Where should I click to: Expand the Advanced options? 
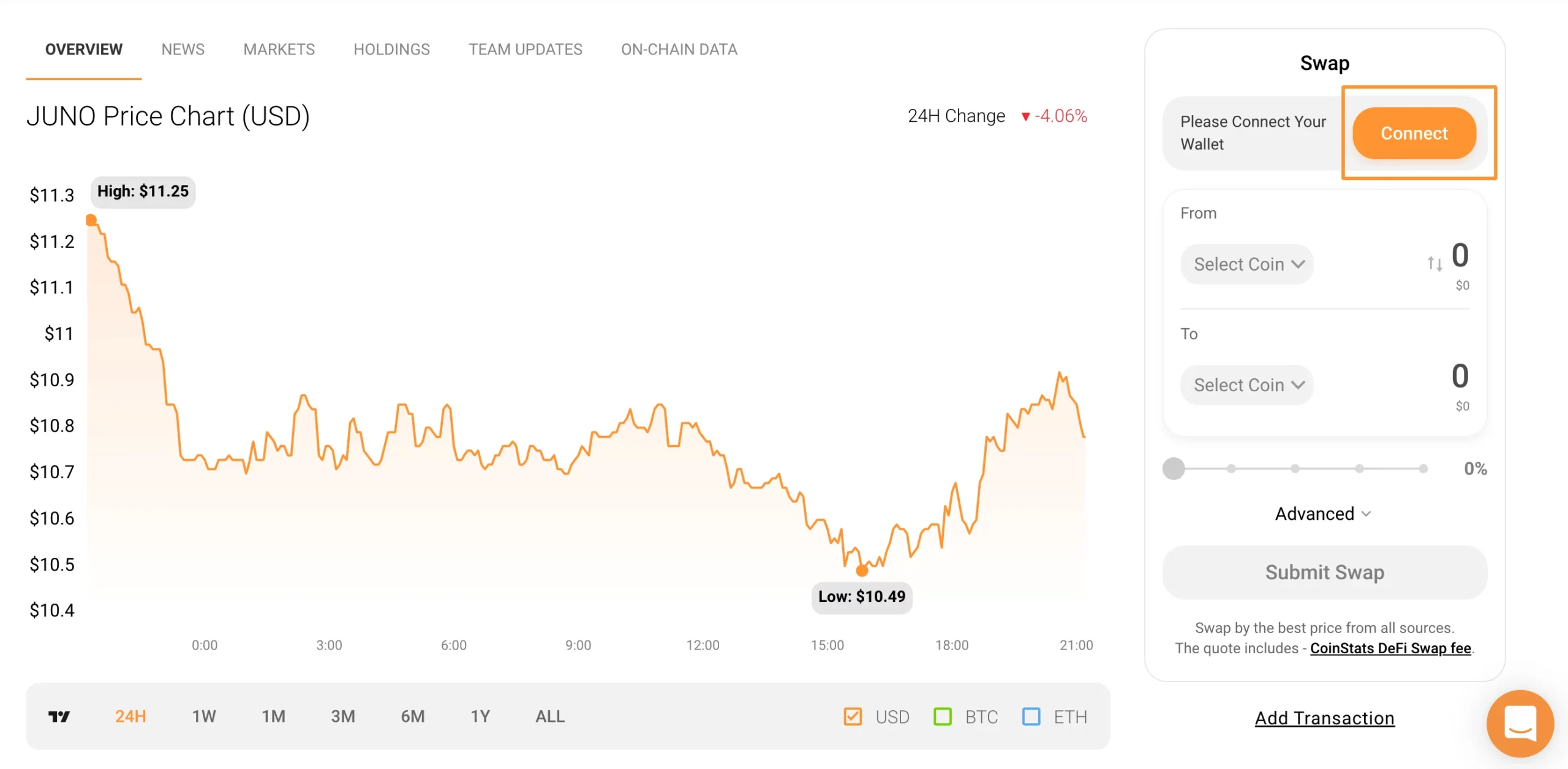pos(1324,514)
